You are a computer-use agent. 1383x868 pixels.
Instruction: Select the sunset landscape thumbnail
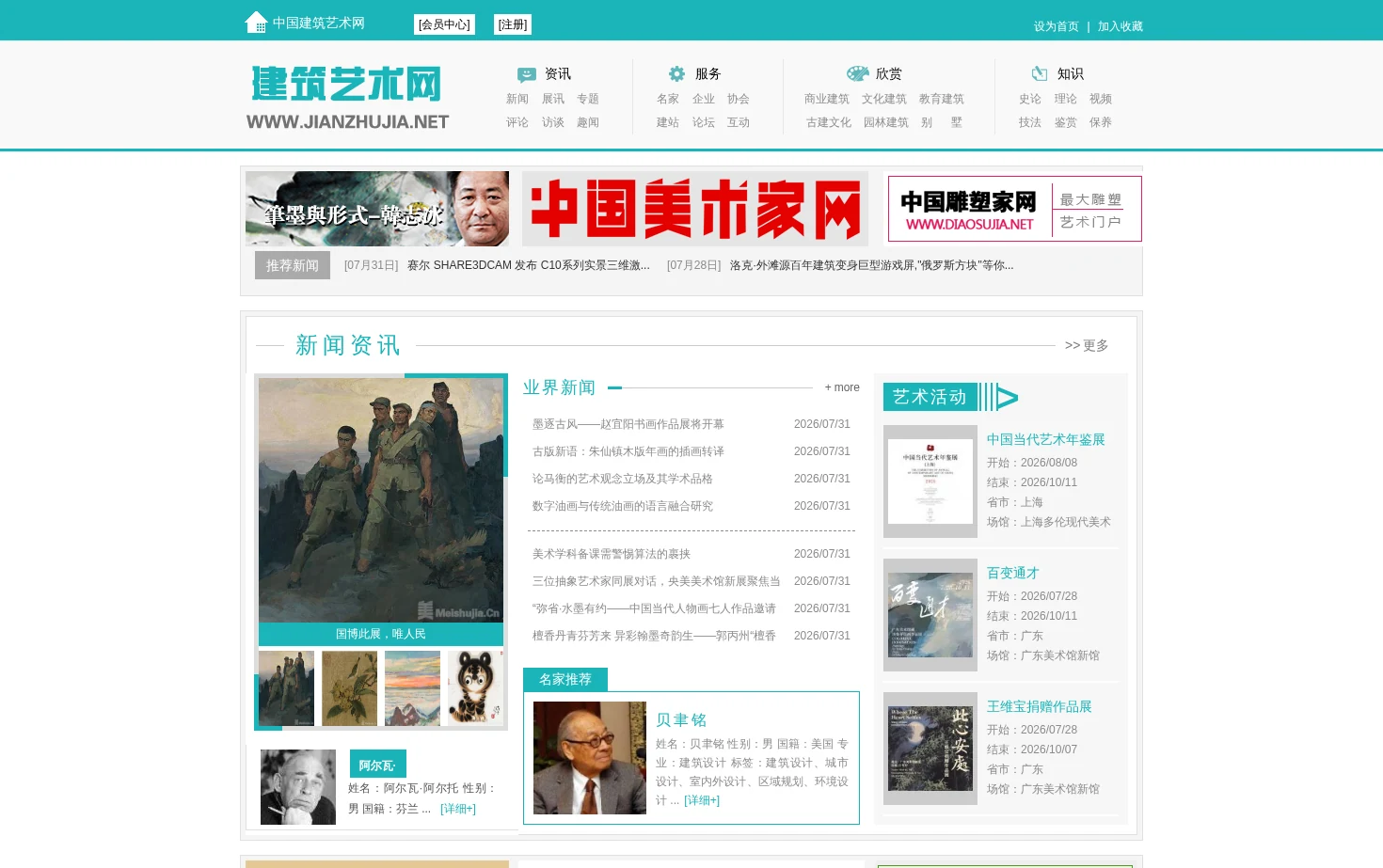point(412,688)
